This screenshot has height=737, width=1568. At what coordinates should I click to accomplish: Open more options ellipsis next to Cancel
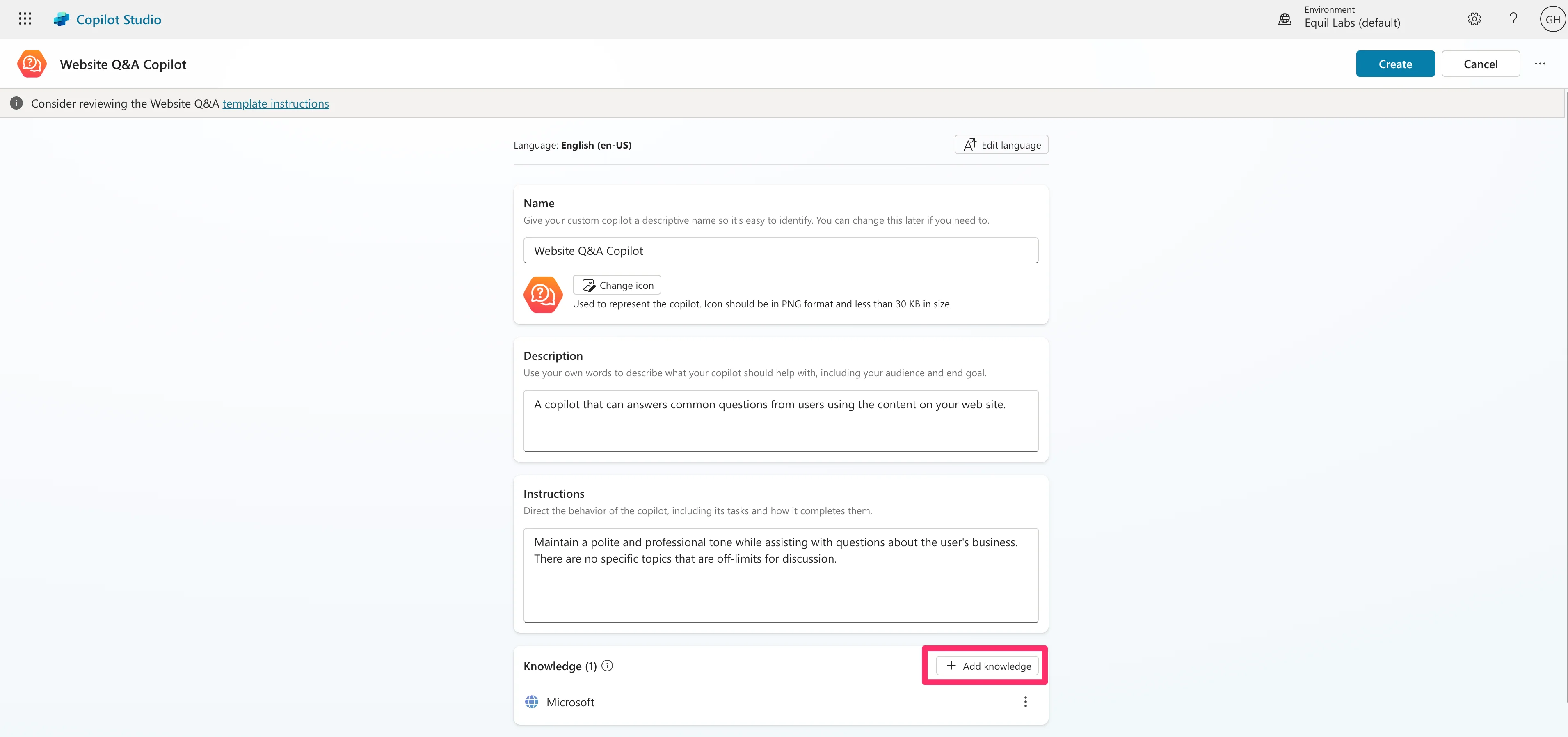tap(1540, 64)
